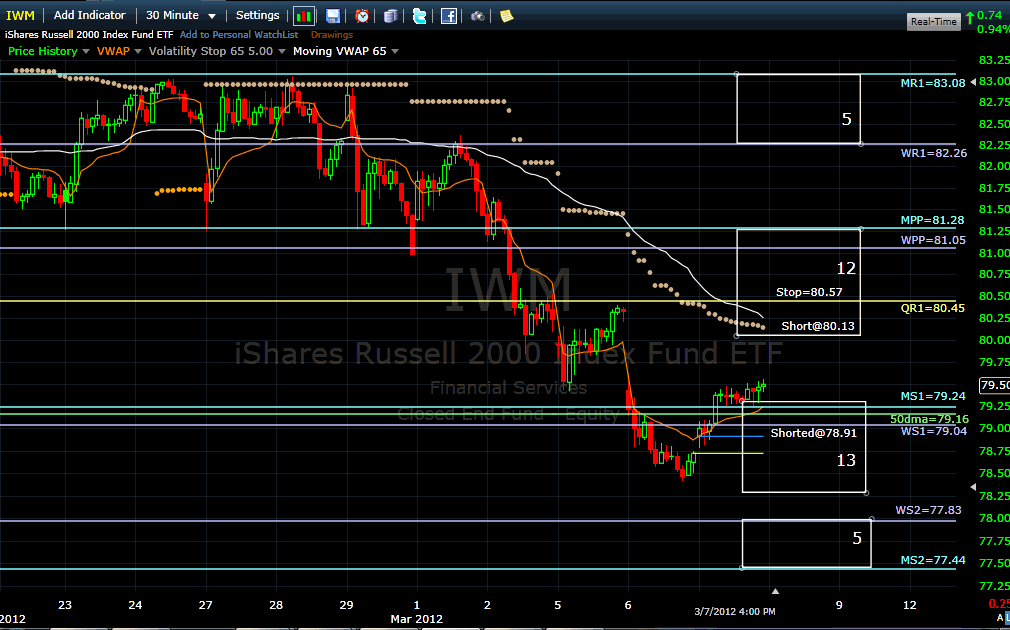Viewport: 1010px width, 630px height.
Task: Click the small arrow next to 83.00 price
Action: click(x=974, y=81)
